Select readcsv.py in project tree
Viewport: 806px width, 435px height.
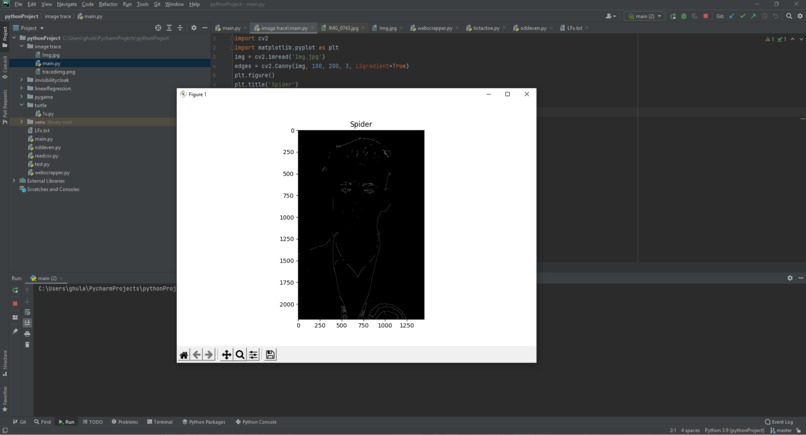pyautogui.click(x=46, y=156)
